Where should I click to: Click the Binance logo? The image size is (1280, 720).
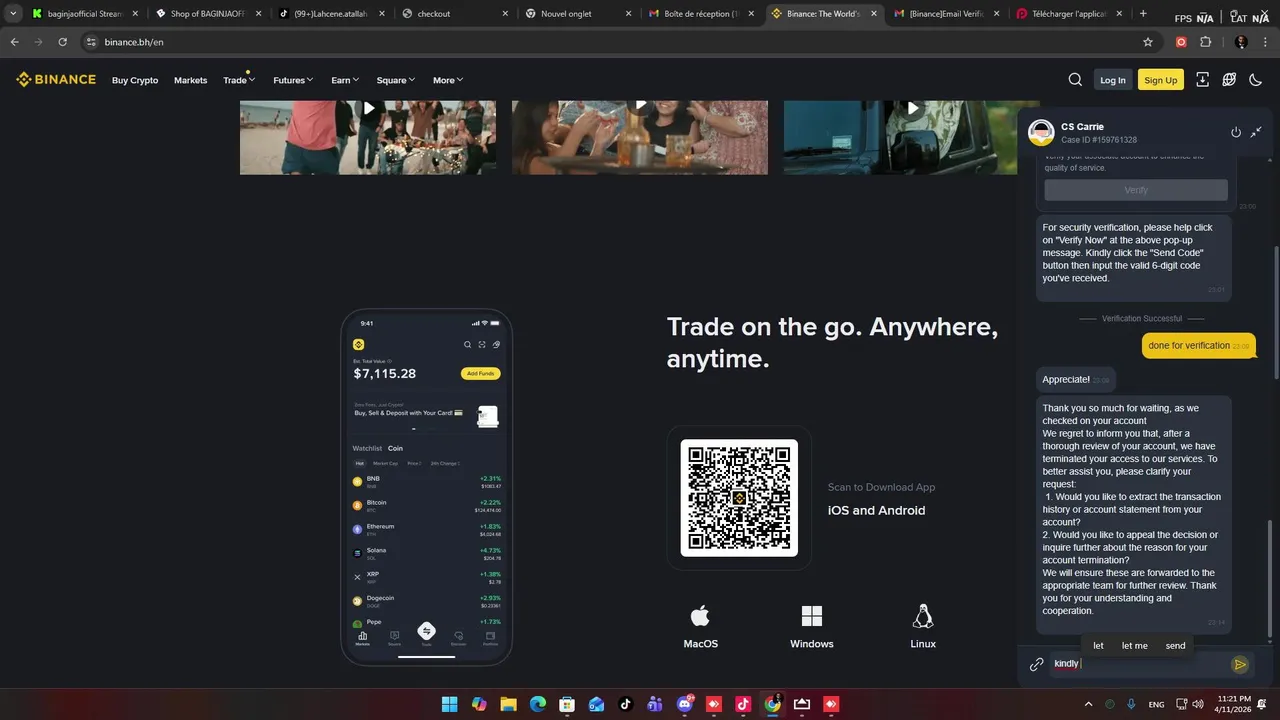pyautogui.click(x=56, y=80)
